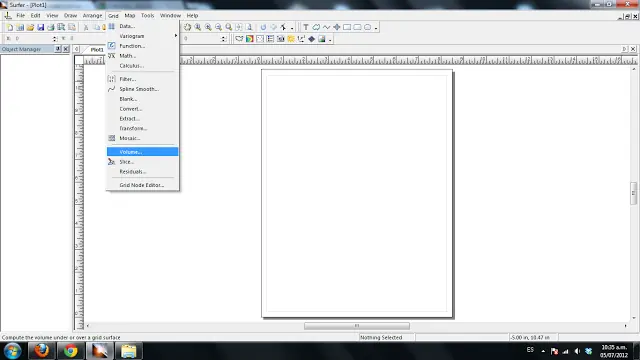Click the tab scroll right arrow

point(624,49)
